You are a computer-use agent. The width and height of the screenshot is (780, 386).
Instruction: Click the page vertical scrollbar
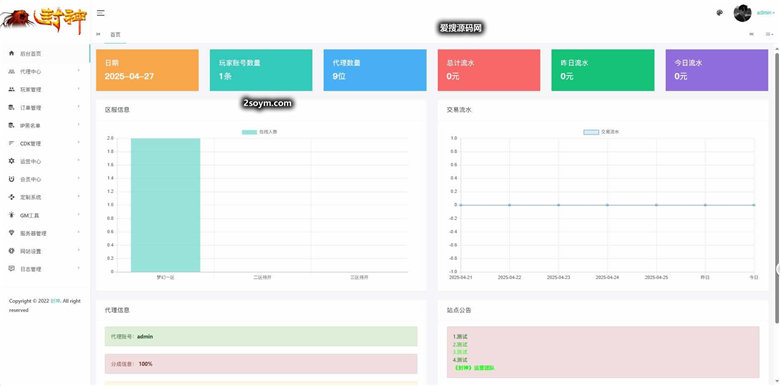coord(777,187)
